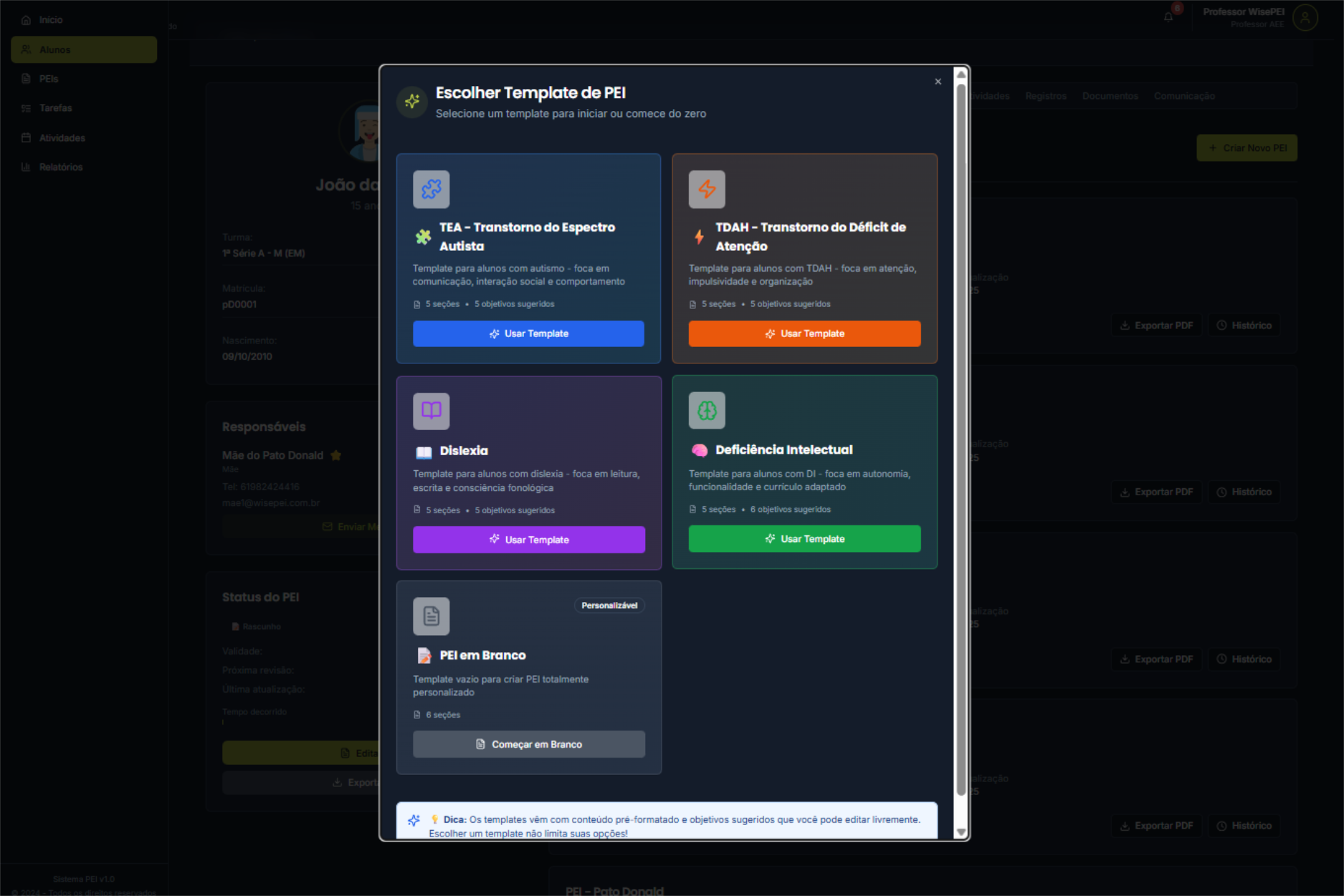Open the user profile avatar icon

(1305, 17)
